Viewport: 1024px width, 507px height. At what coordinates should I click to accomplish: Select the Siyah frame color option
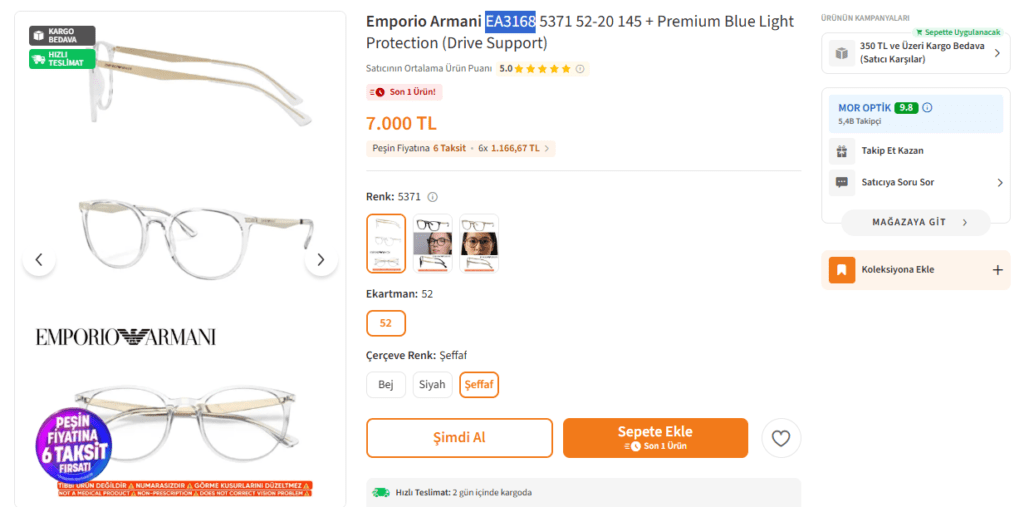(432, 385)
